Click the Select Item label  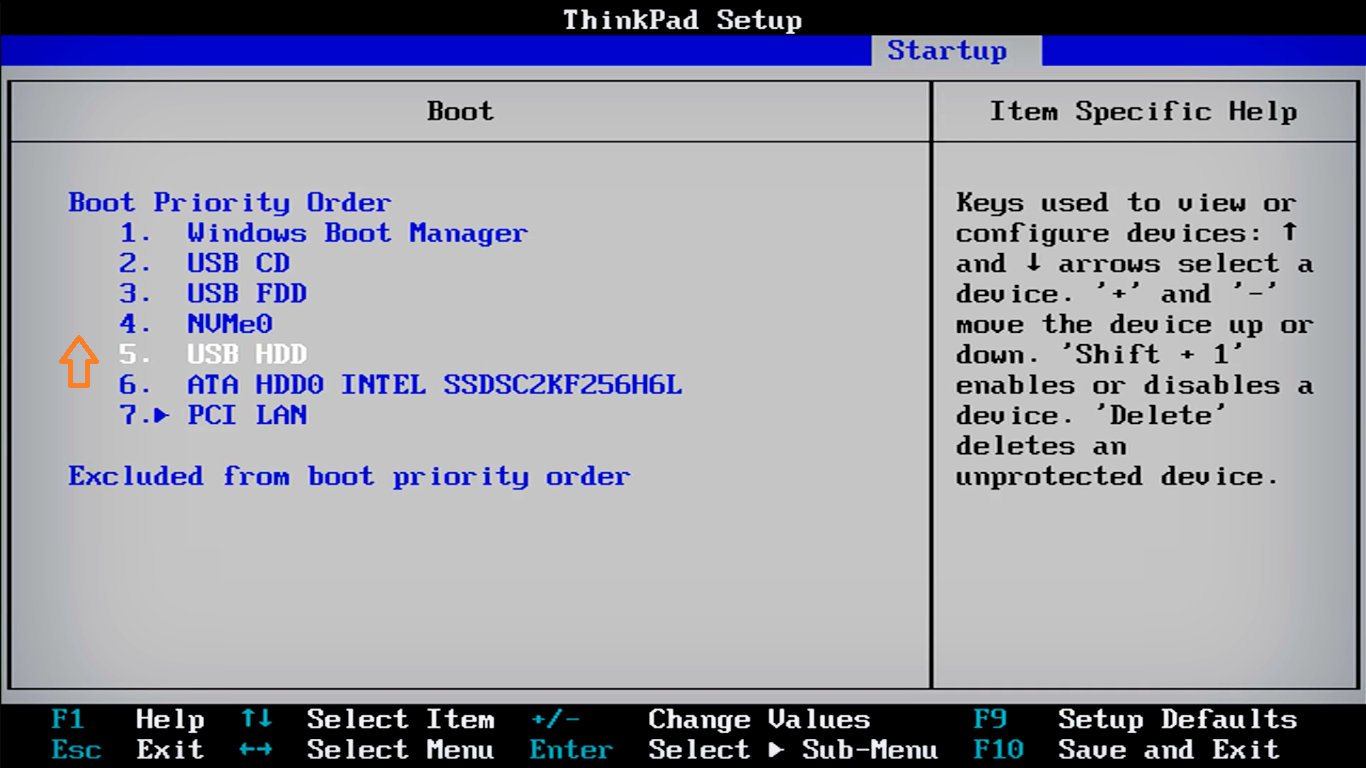click(400, 719)
